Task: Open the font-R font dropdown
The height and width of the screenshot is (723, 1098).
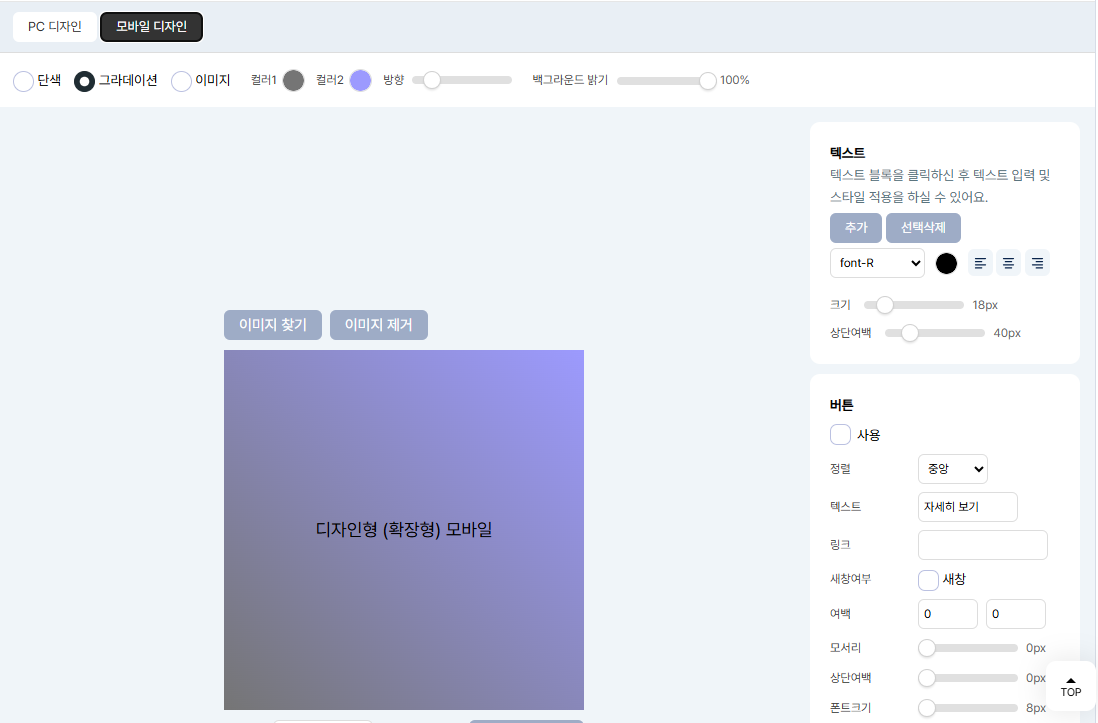Action: click(877, 263)
